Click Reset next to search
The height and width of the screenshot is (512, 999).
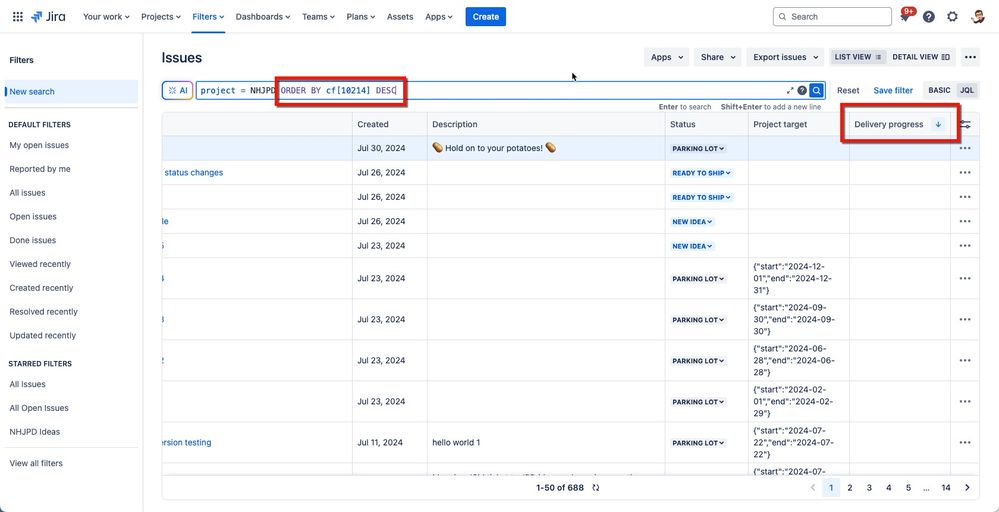848,90
